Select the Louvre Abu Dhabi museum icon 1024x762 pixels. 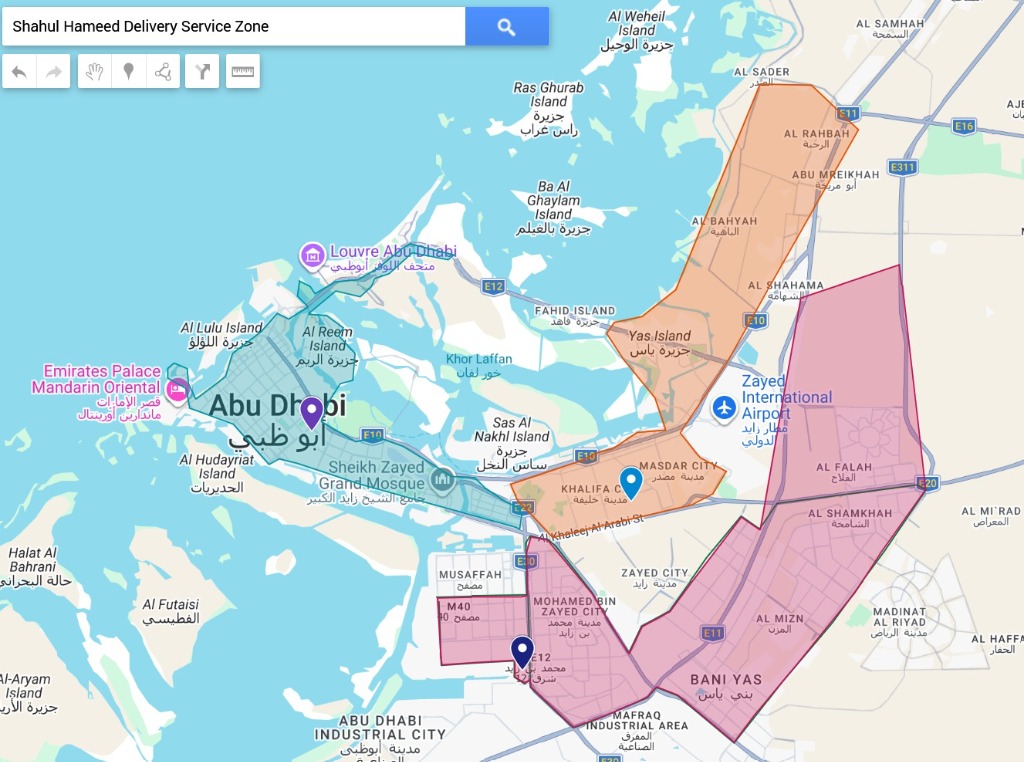point(312,256)
